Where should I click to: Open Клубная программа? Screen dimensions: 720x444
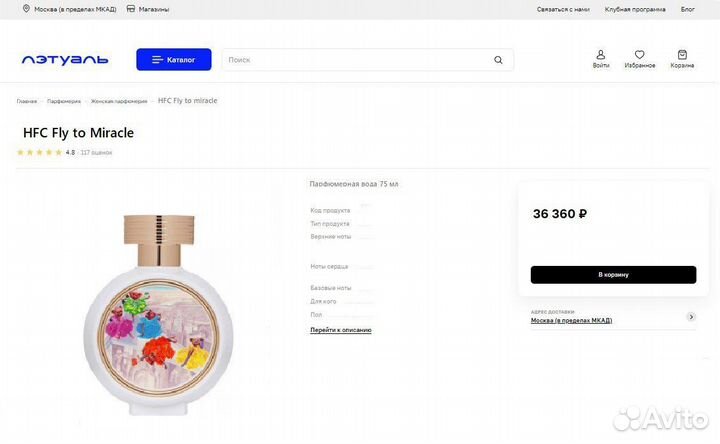pos(635,9)
